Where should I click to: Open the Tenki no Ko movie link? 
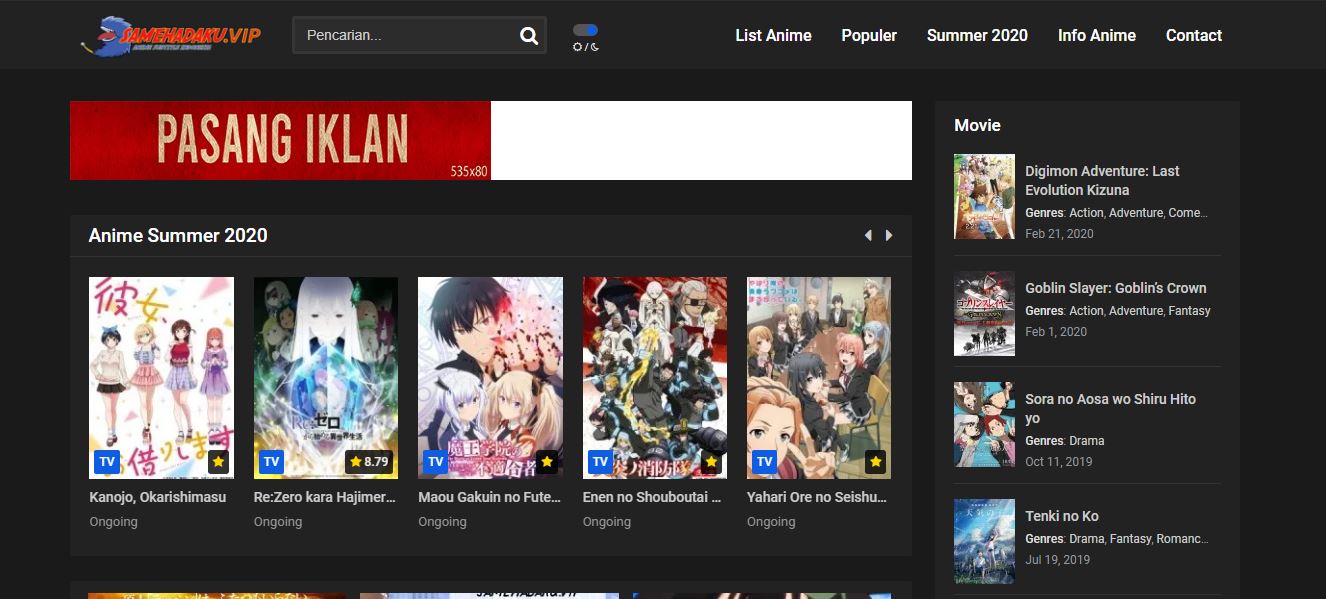[x=1061, y=516]
